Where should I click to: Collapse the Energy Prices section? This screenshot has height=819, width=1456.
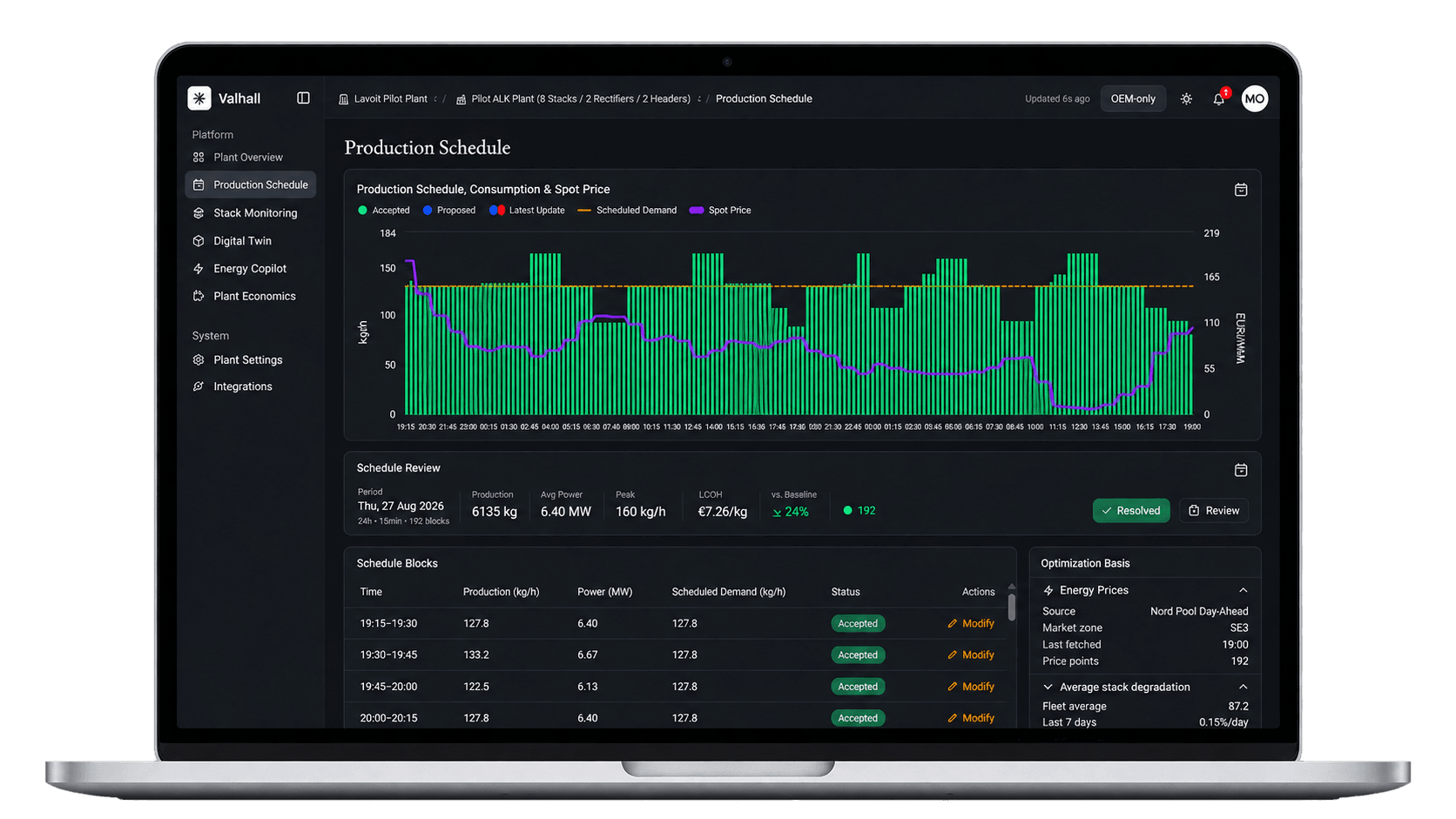[1244, 590]
